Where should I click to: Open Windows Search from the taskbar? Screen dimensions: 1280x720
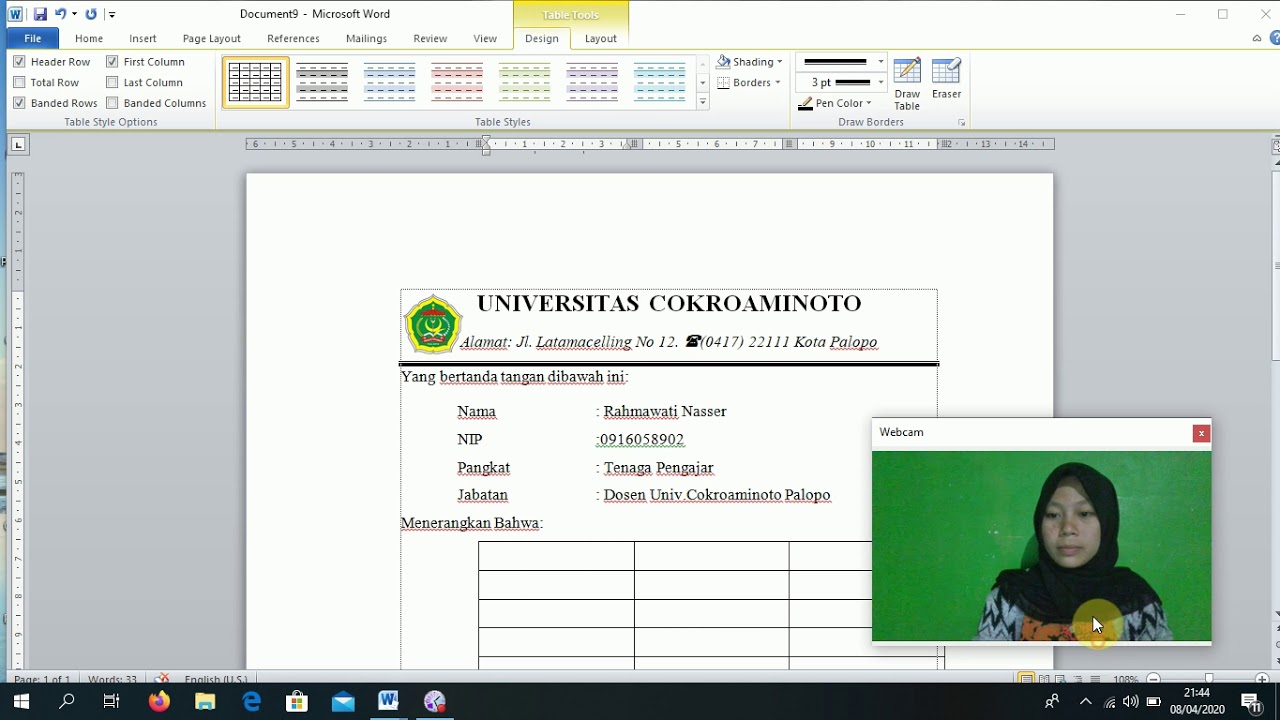67,701
